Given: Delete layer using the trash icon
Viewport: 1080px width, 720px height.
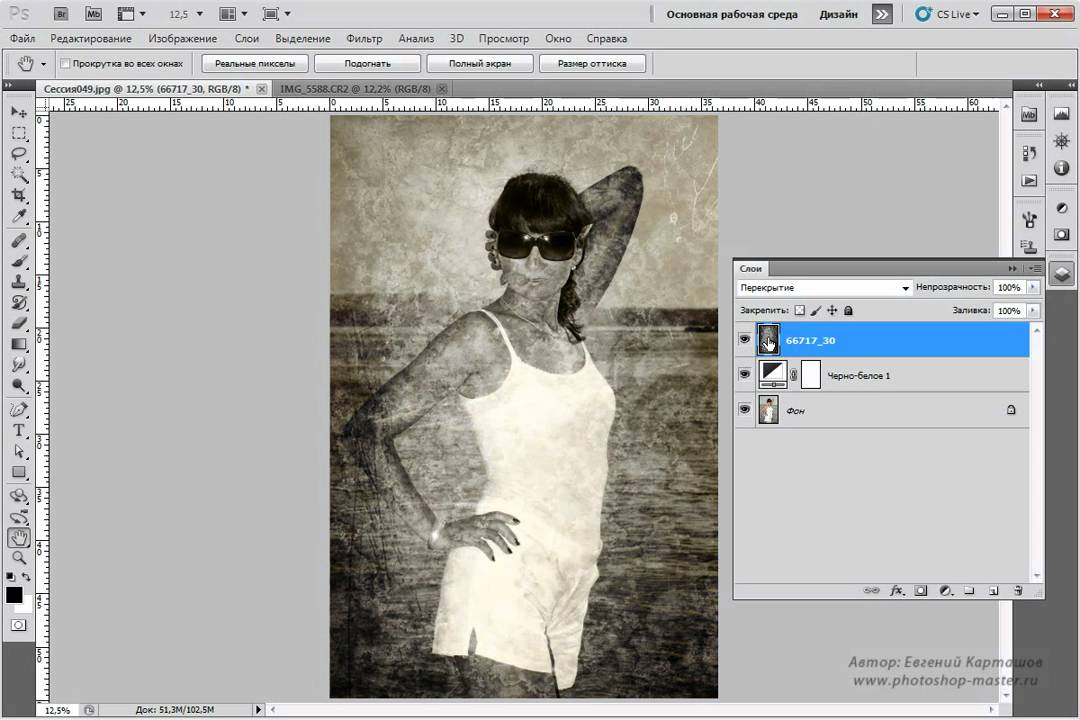Looking at the screenshot, I should click(x=1018, y=591).
